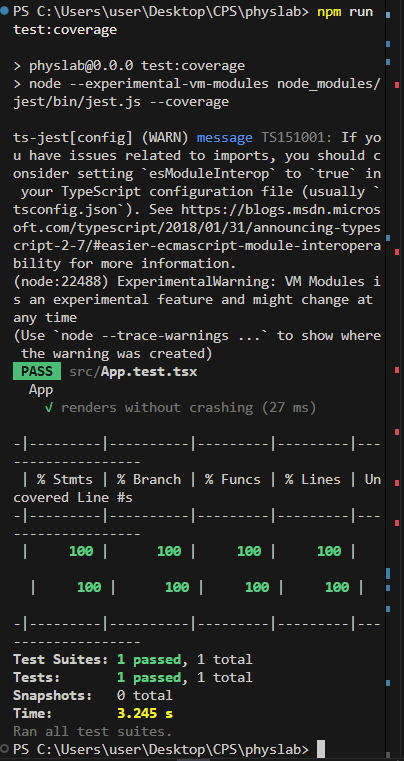Click the topmost blue marker in the scrollbar
Screen dimensions: 404x761
click(388, 15)
